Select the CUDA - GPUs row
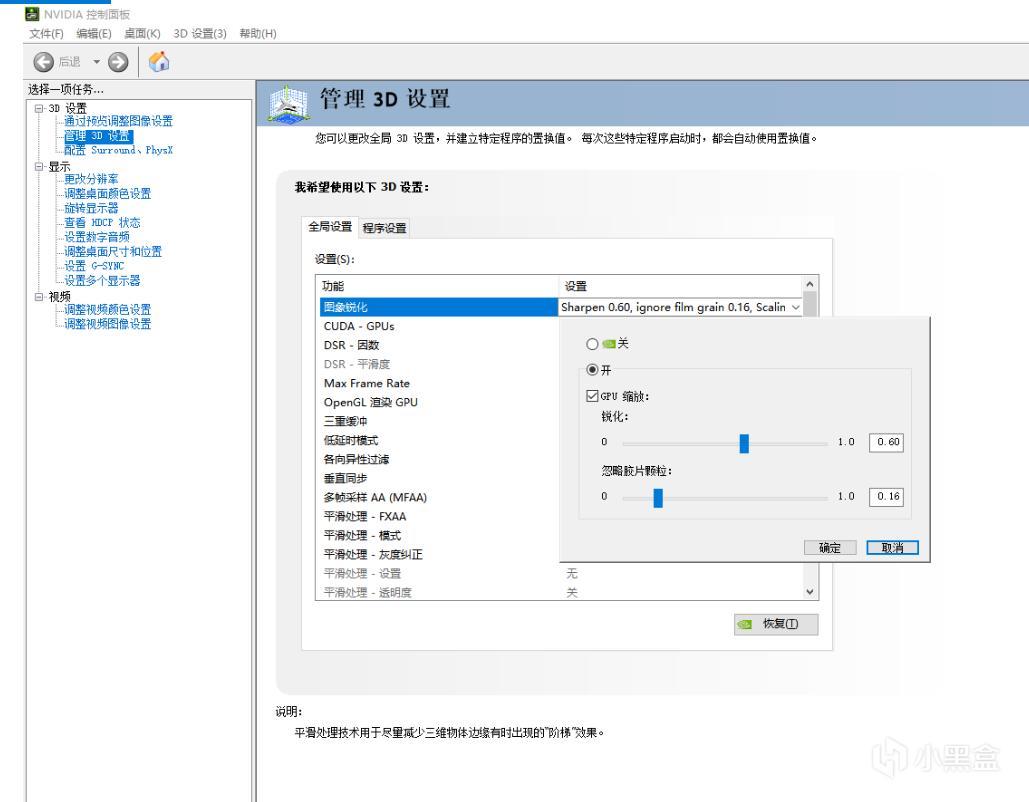The height and width of the screenshot is (802, 1029). (x=438, y=326)
